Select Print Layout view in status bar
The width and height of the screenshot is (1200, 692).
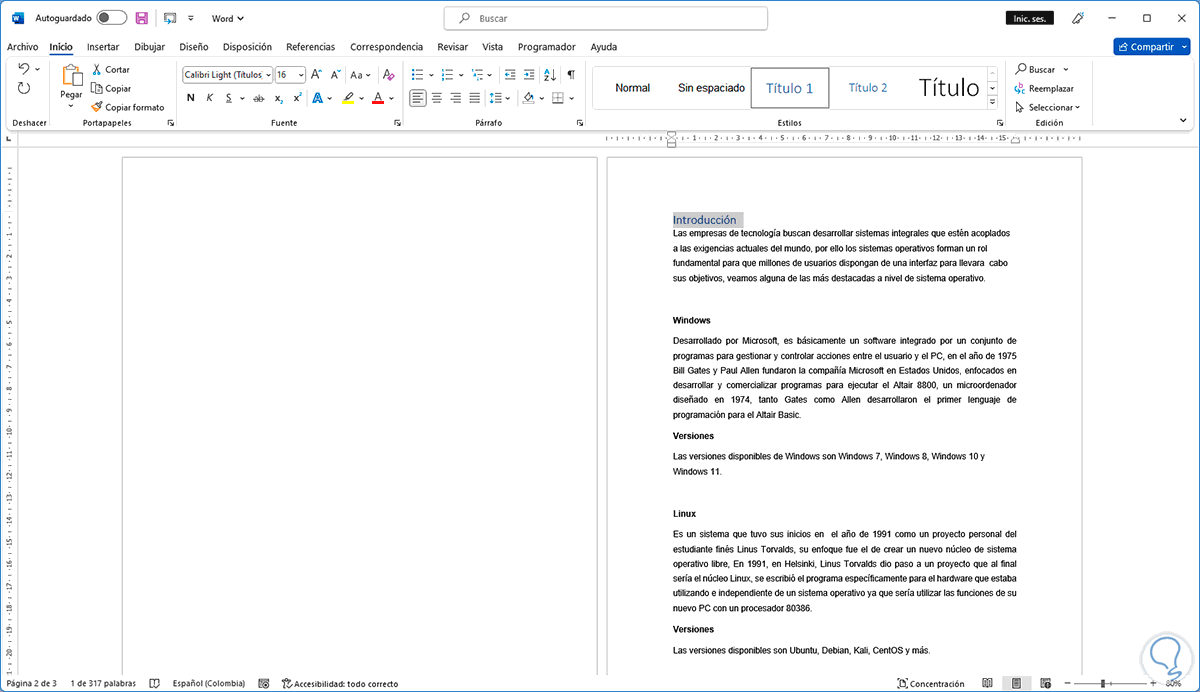(x=1016, y=684)
